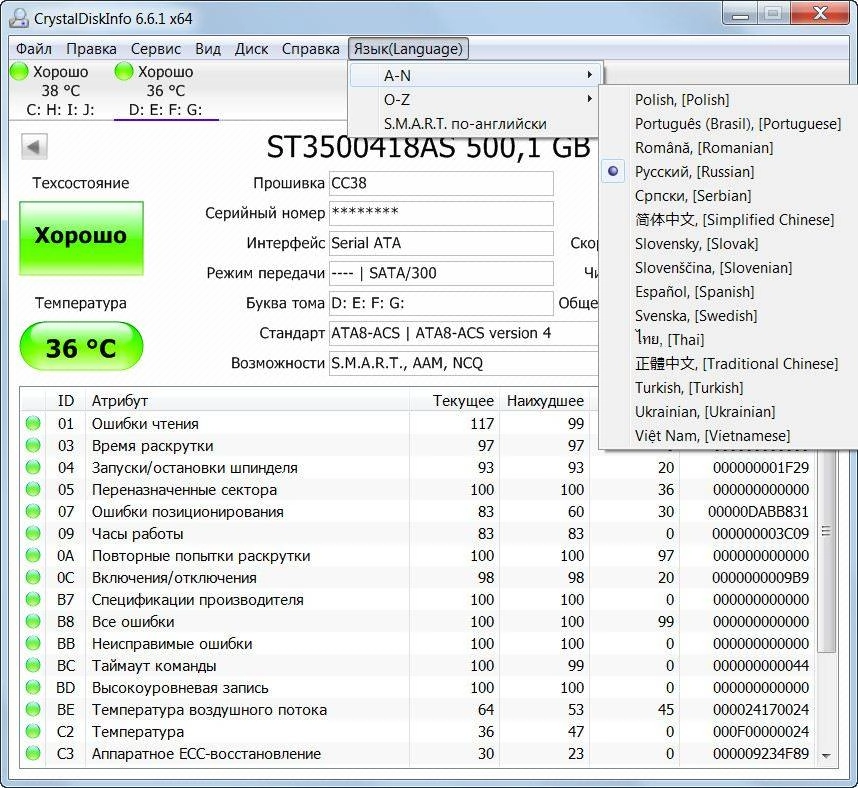Click the previous disk arrow button

coord(34,146)
